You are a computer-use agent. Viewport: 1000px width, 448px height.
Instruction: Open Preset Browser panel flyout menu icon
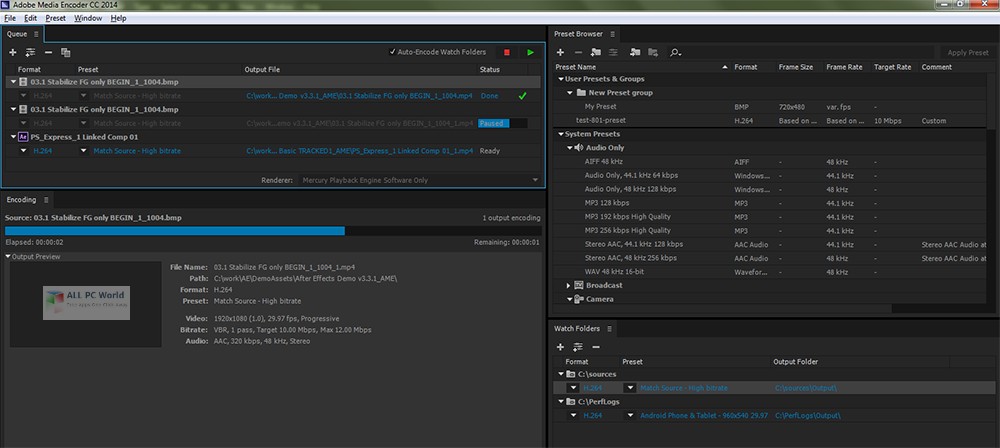(612, 34)
